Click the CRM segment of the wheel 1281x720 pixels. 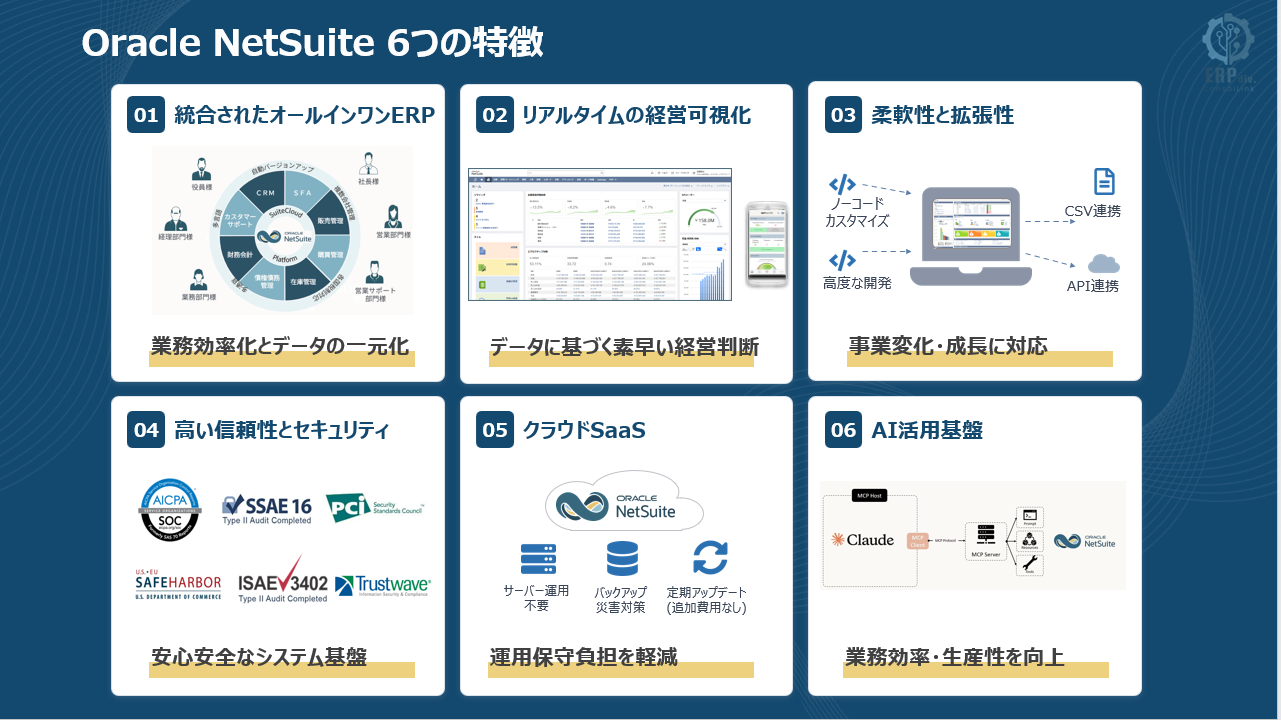tap(265, 193)
